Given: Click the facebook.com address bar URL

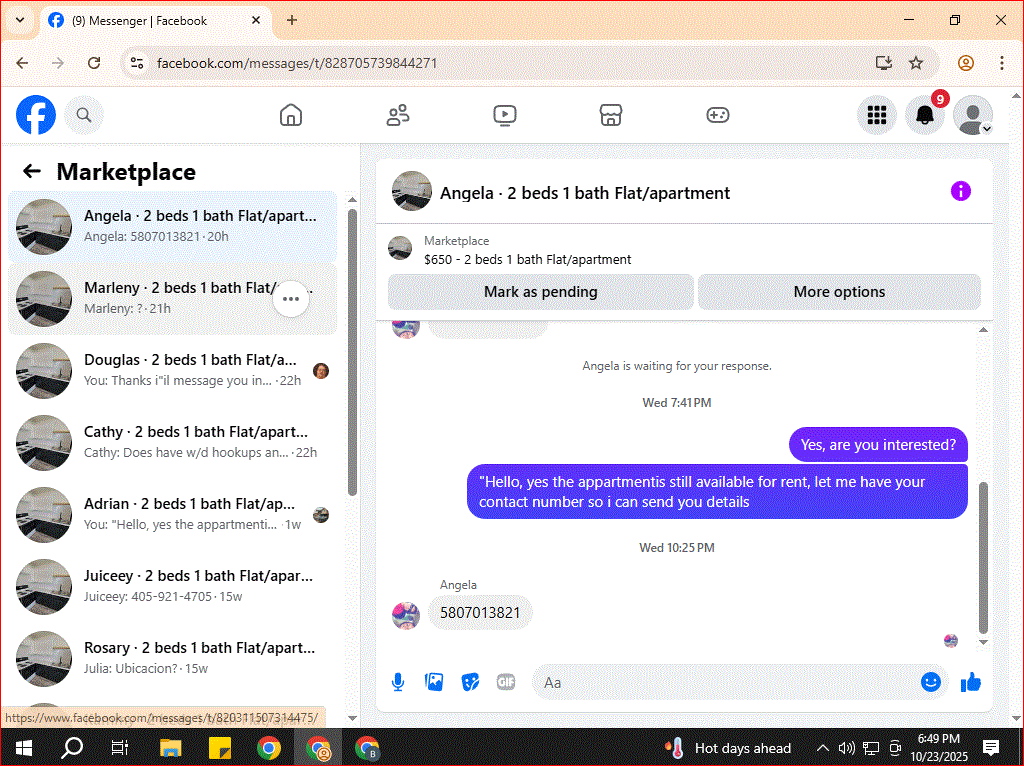Looking at the screenshot, I should (297, 63).
